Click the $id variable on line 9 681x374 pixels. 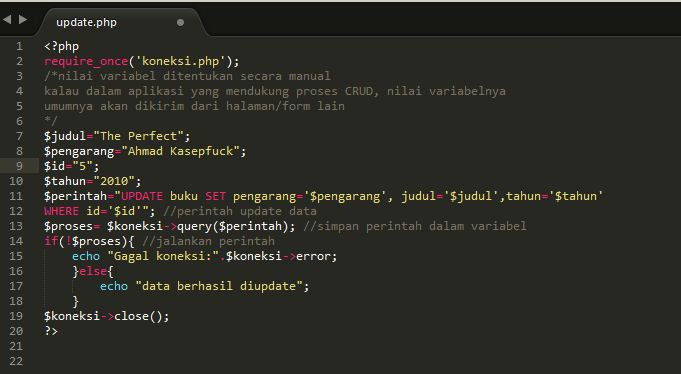(54, 166)
